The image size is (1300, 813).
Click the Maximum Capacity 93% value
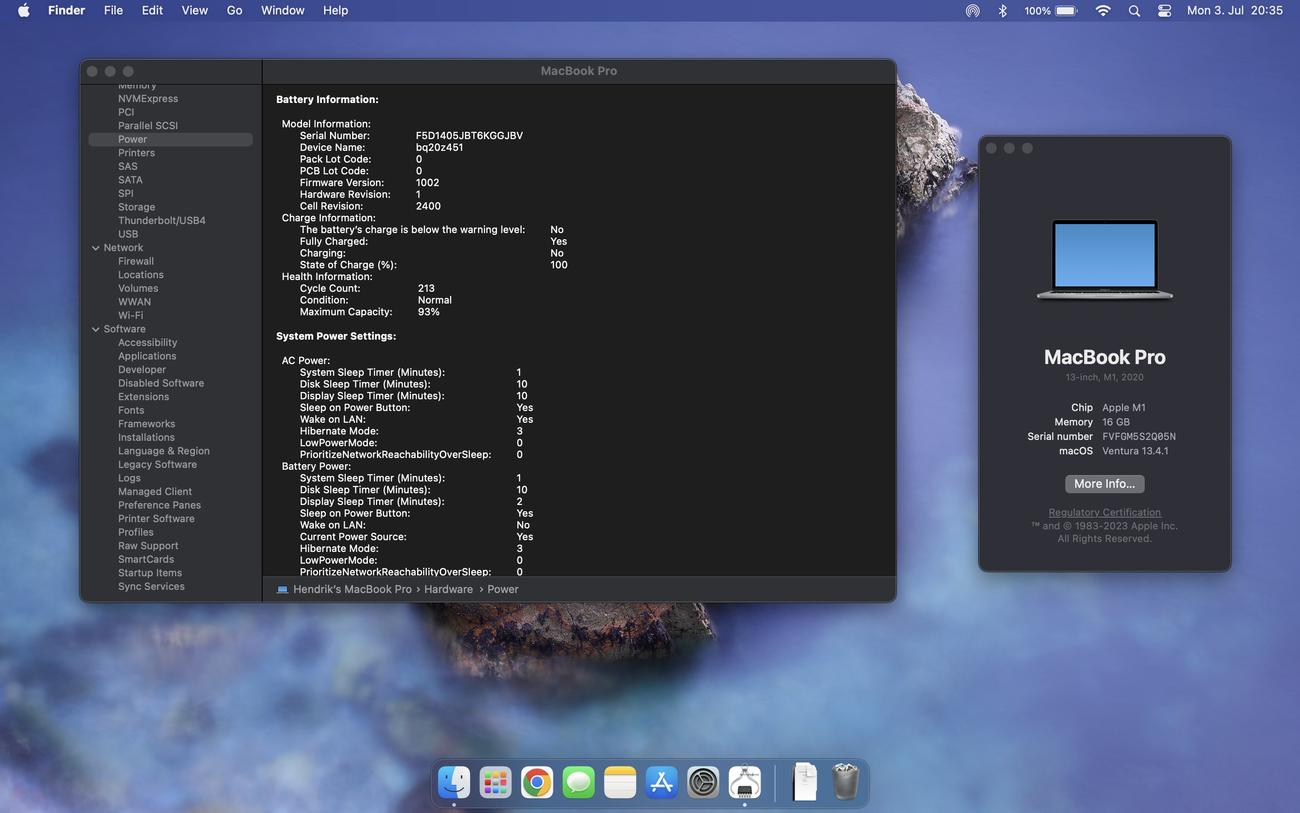pyautogui.click(x=429, y=312)
